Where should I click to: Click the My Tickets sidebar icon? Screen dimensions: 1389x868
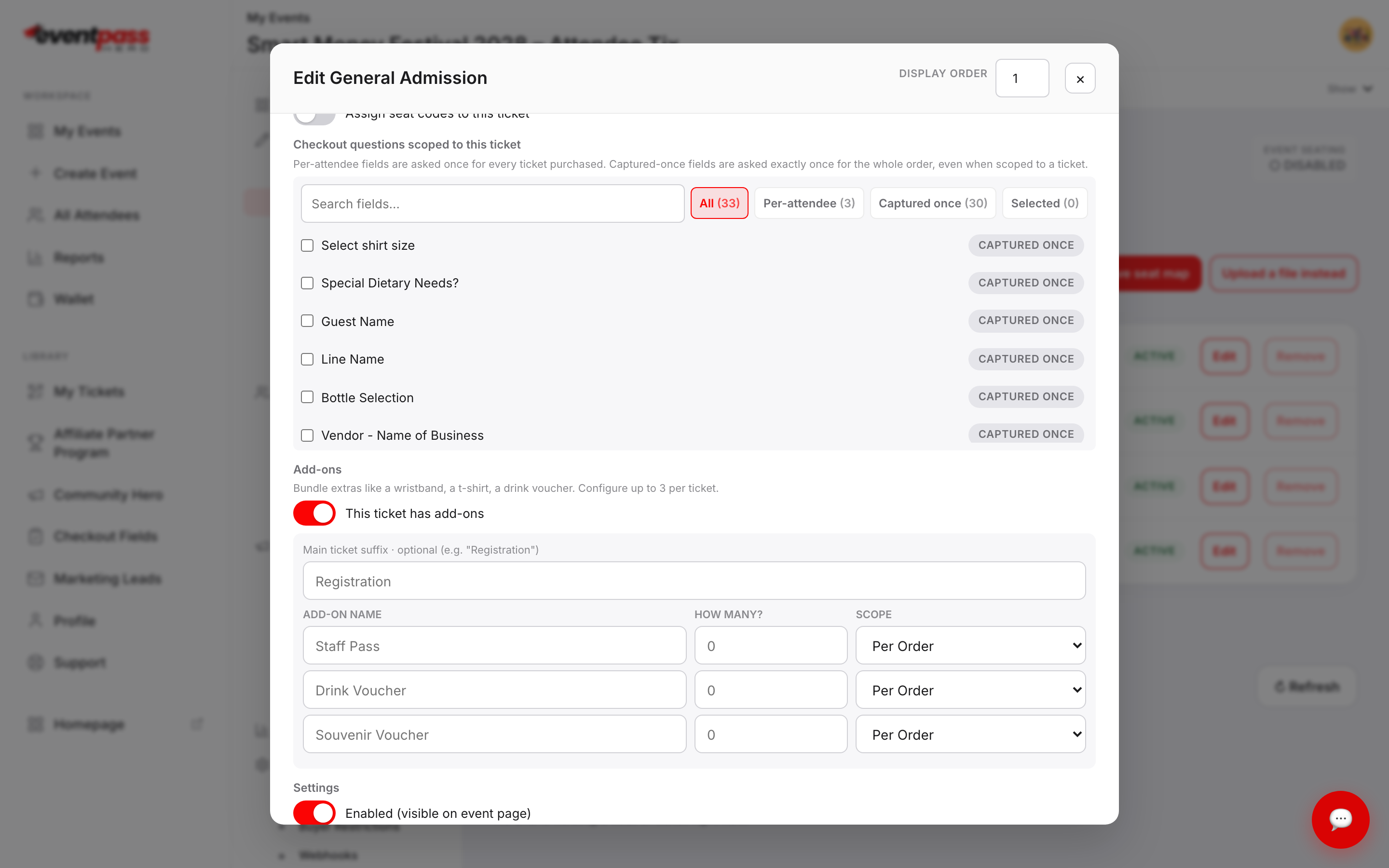click(36, 392)
